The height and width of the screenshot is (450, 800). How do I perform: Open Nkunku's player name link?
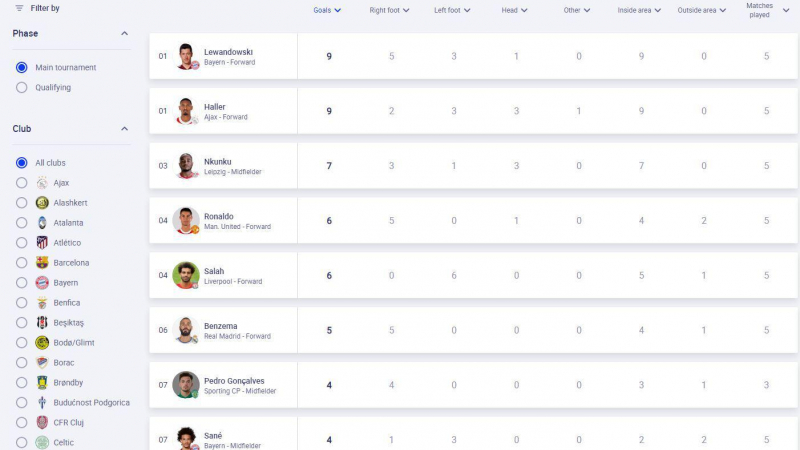[218, 161]
